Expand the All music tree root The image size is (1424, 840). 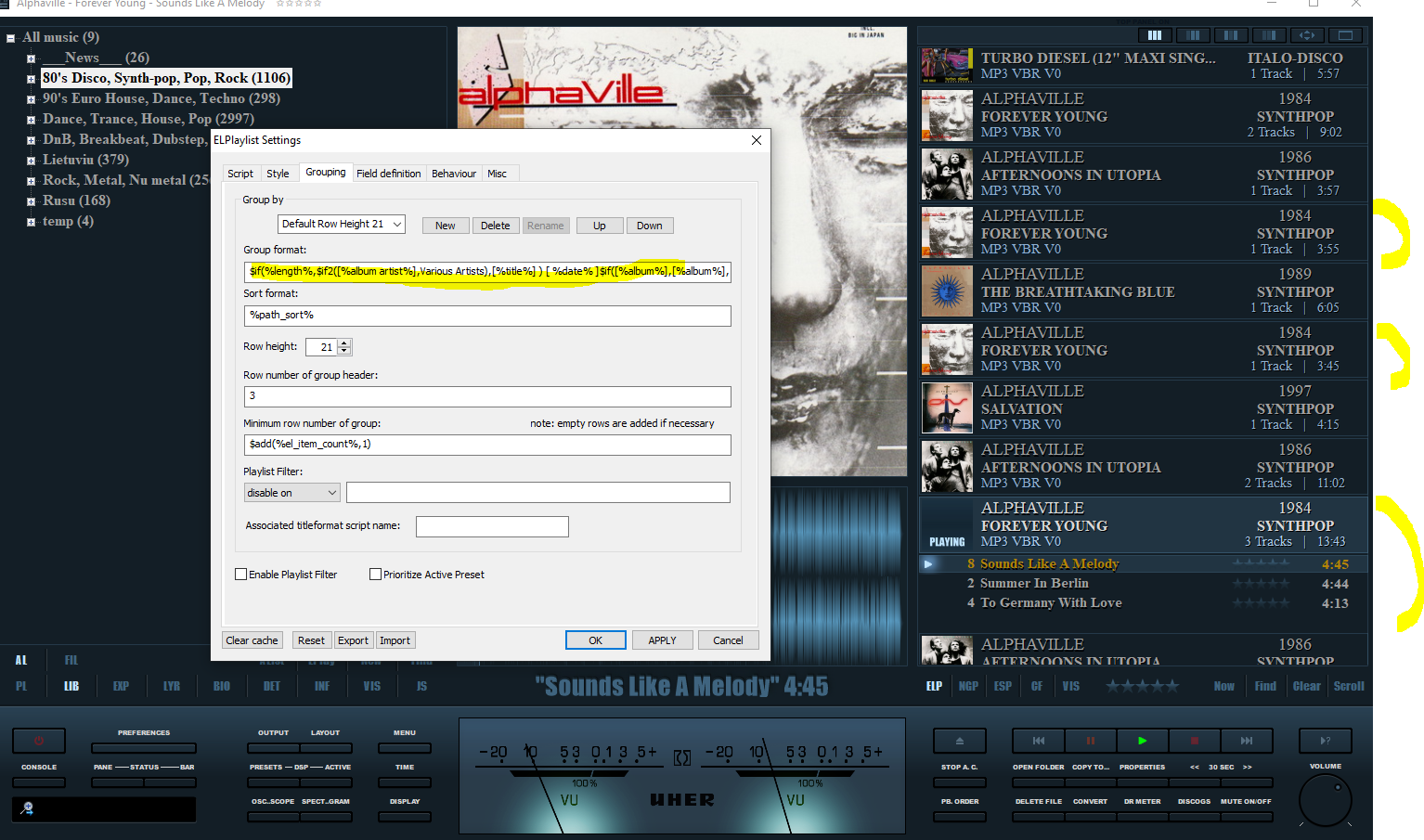[11, 38]
